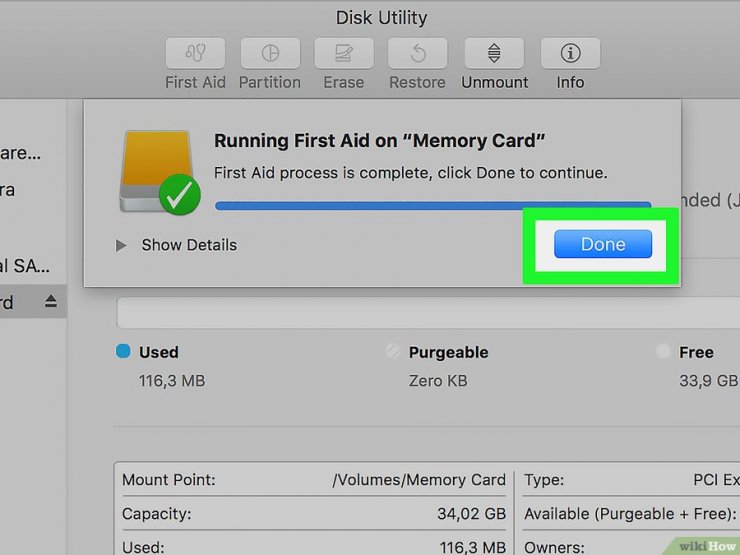Click the eject icon beside the sidebar volume
The width and height of the screenshot is (740, 555).
point(51,301)
